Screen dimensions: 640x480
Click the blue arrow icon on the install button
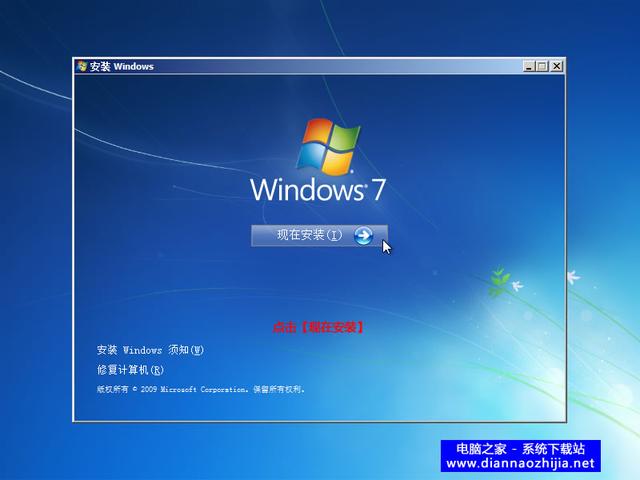(363, 236)
